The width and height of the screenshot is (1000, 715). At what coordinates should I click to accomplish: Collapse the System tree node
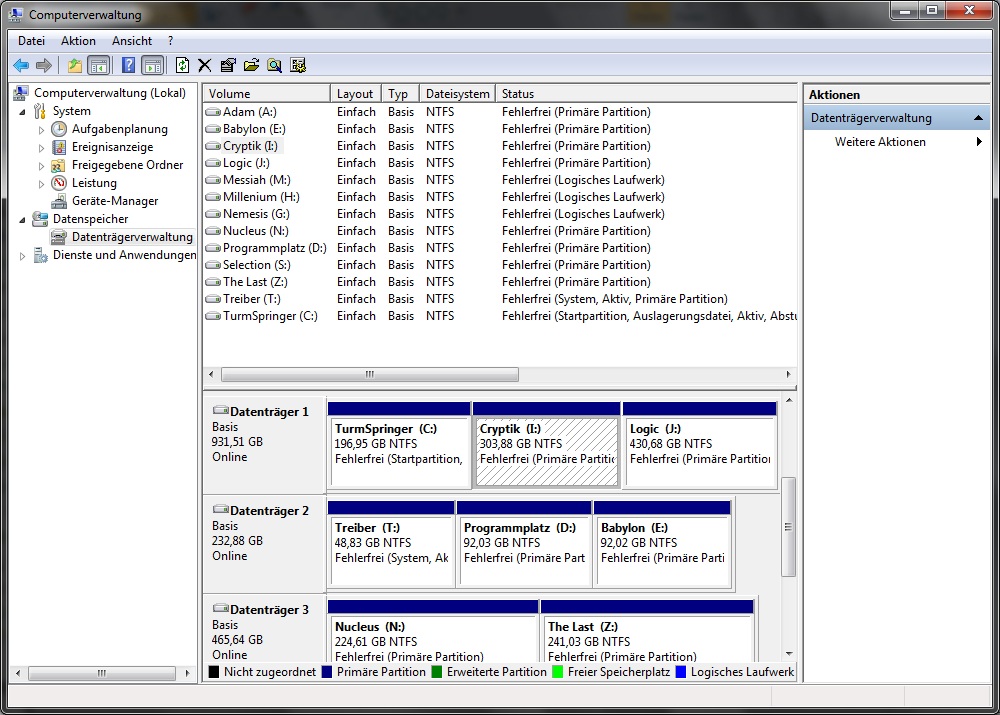[x=23, y=112]
